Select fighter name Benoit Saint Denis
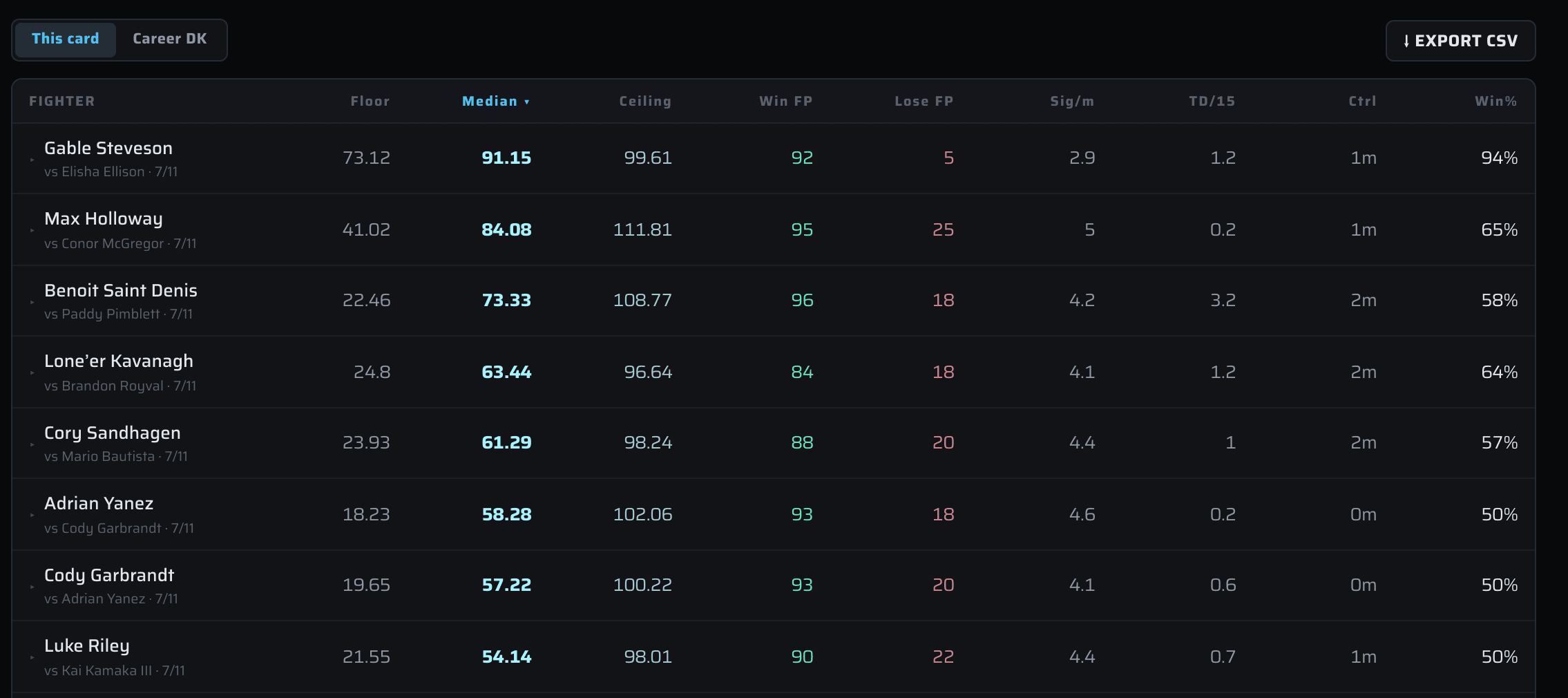The image size is (1568, 698). (x=121, y=290)
